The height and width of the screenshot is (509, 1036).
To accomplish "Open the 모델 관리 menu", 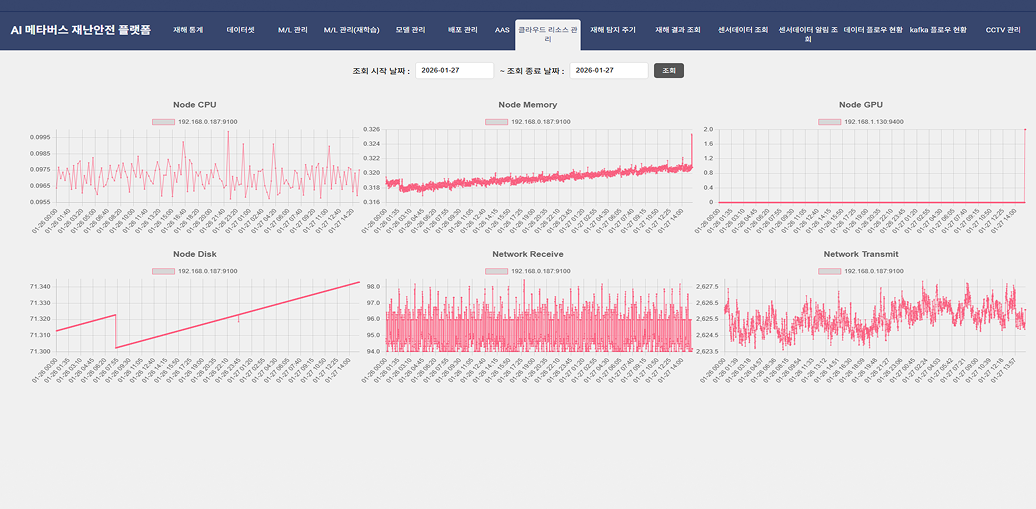I will tap(410, 30).
